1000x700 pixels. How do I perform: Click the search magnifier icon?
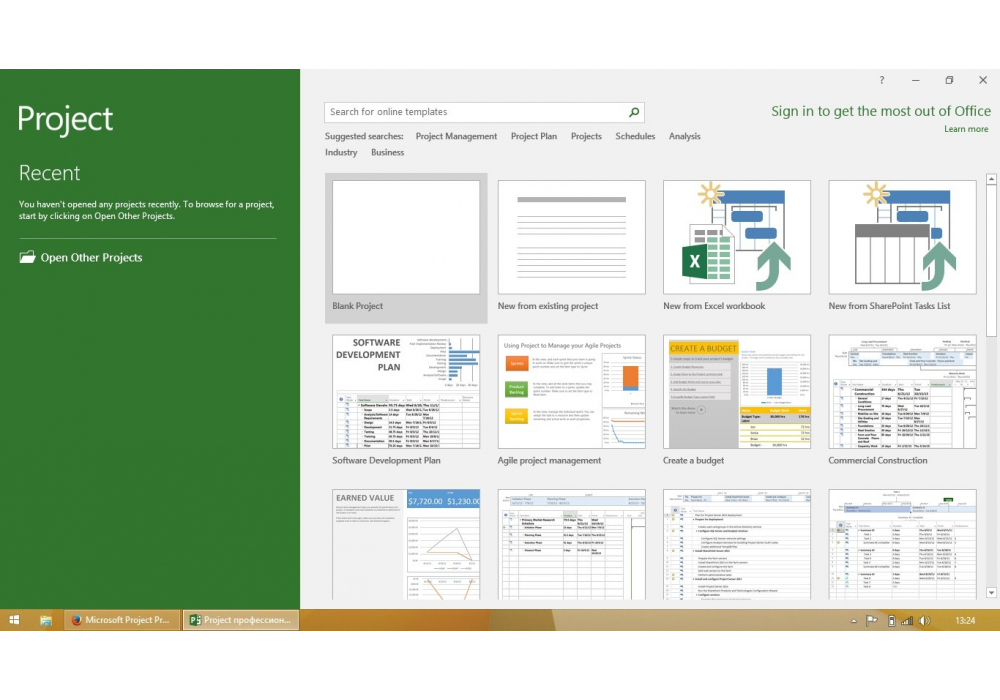coord(634,112)
